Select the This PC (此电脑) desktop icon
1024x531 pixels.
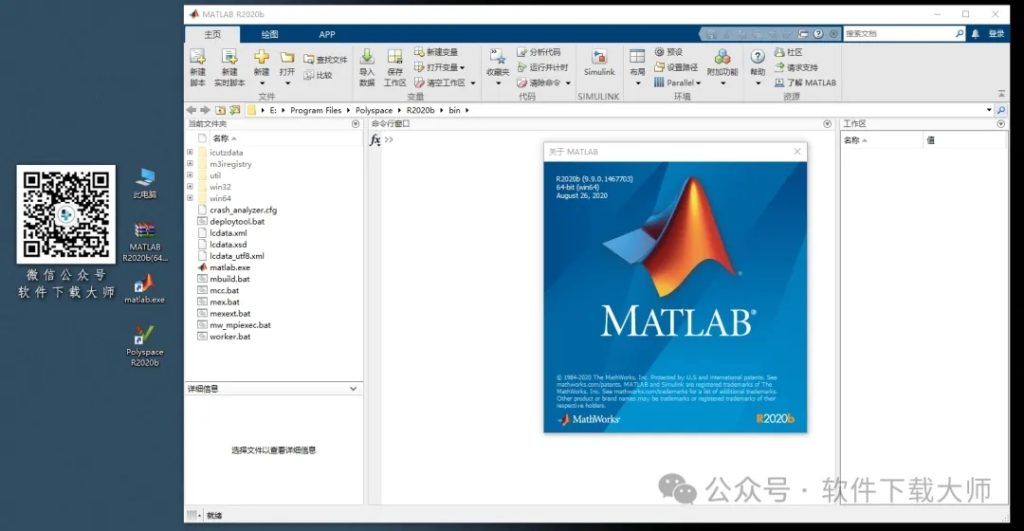point(145,182)
